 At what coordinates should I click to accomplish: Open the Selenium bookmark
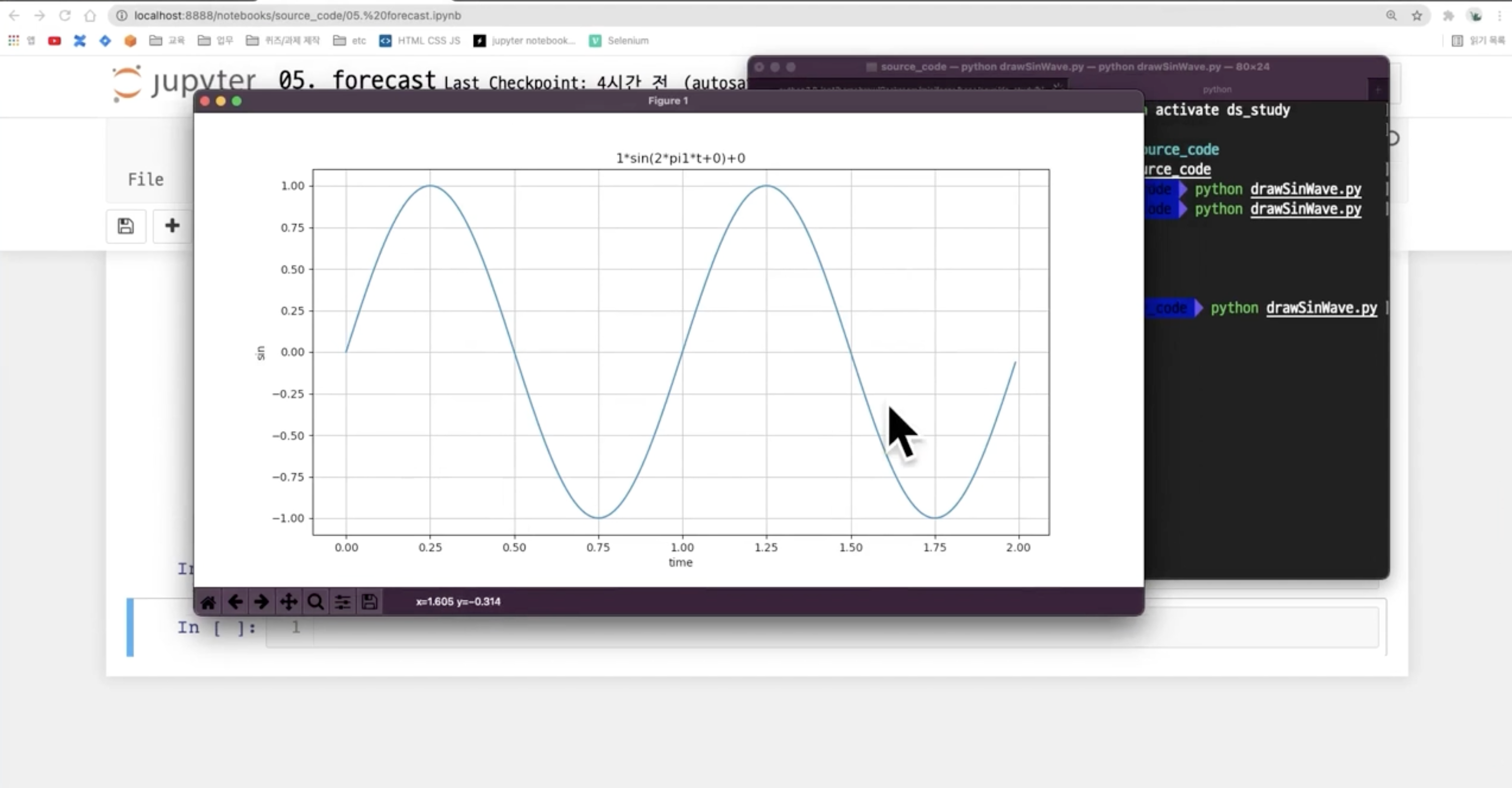pos(619,41)
